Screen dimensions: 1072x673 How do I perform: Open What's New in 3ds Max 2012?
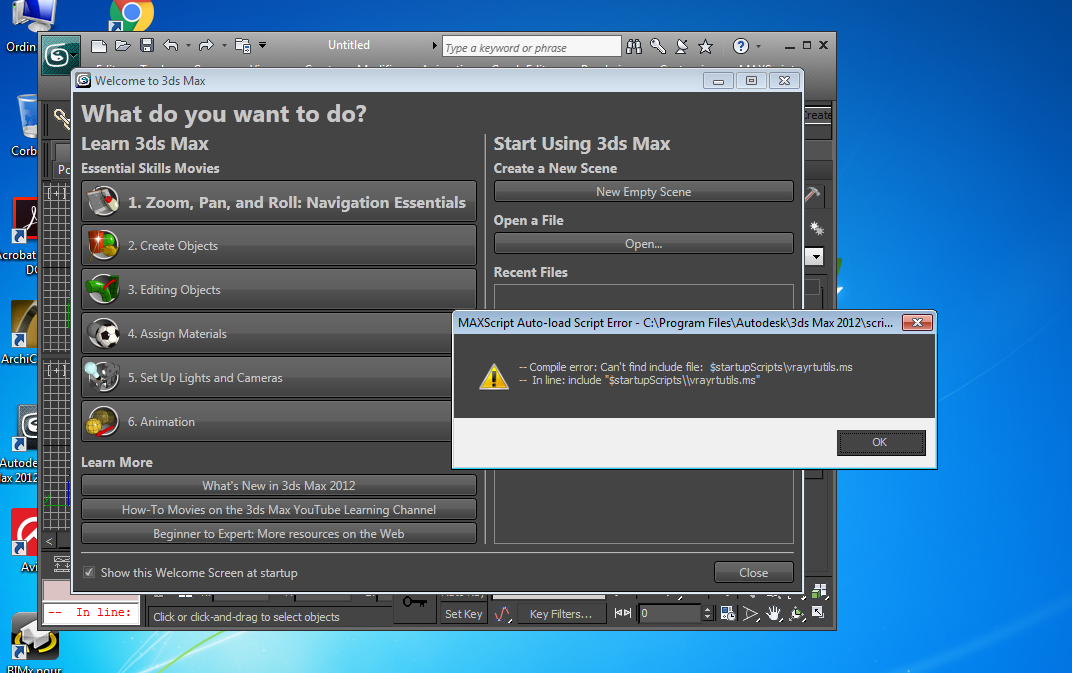click(279, 486)
